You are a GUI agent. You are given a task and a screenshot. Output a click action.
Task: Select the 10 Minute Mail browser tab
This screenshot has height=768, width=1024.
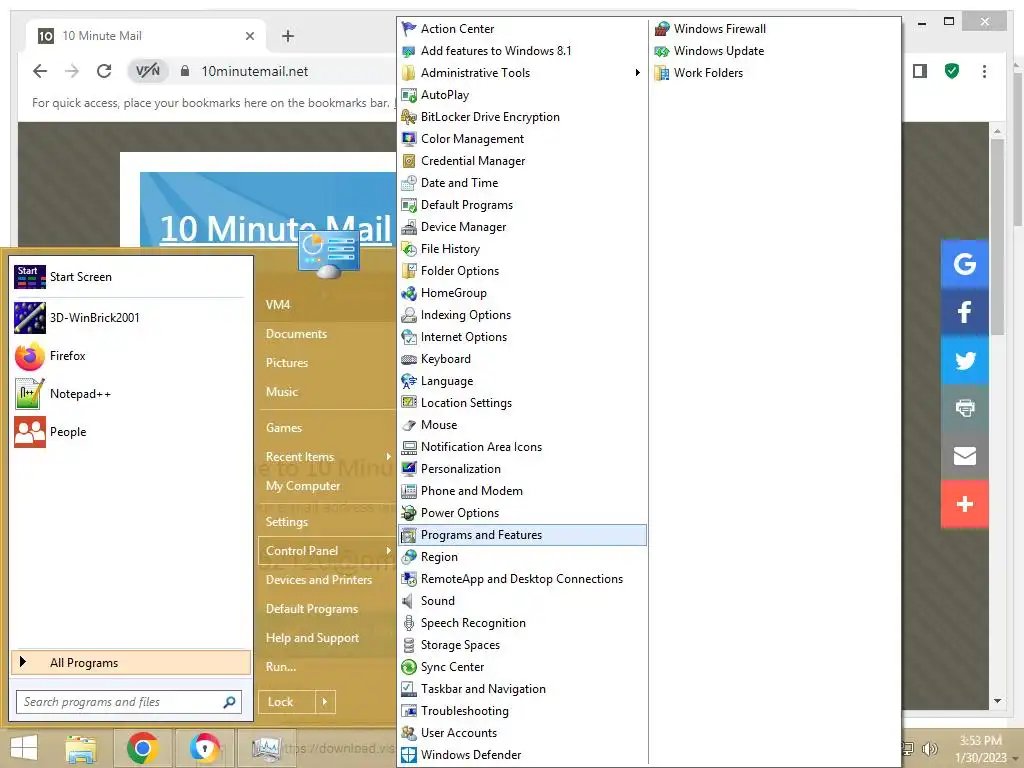(146, 36)
